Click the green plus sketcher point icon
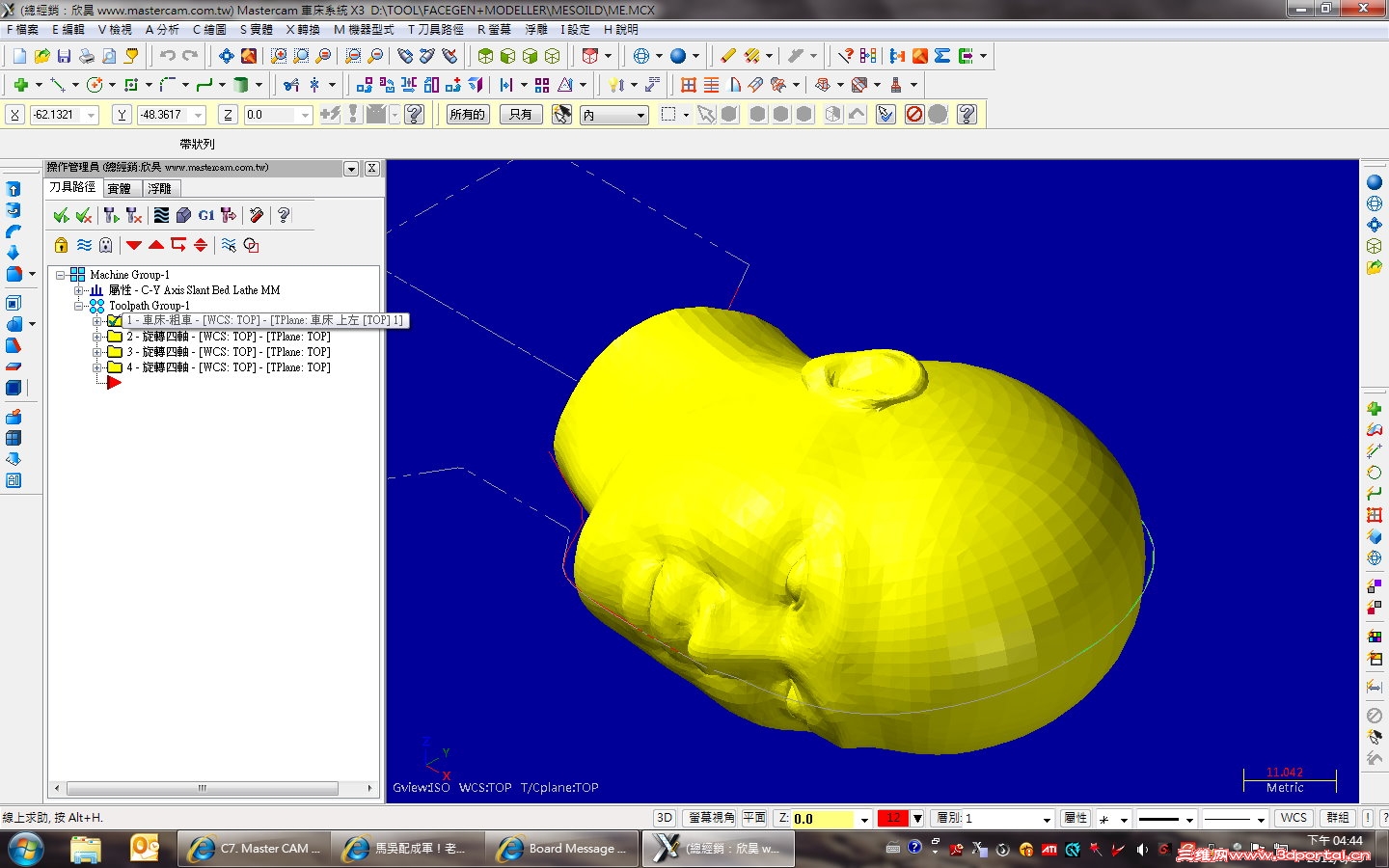The image size is (1389, 868). (x=20, y=85)
